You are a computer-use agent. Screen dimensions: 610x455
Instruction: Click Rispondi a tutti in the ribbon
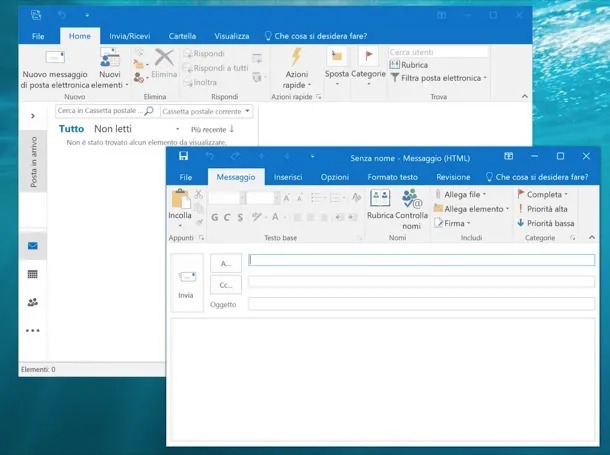[x=216, y=68]
